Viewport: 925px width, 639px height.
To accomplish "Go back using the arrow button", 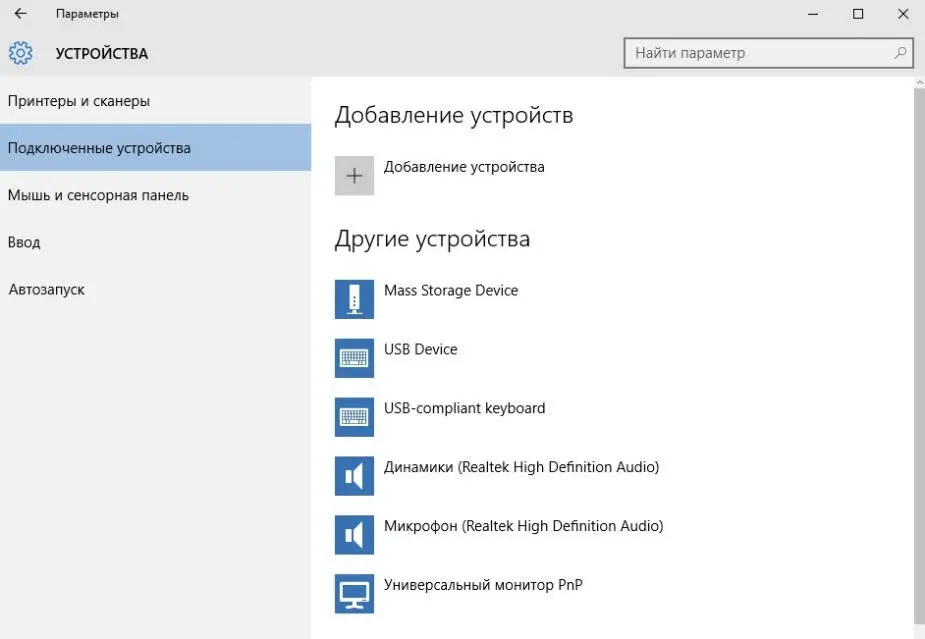I will [20, 14].
